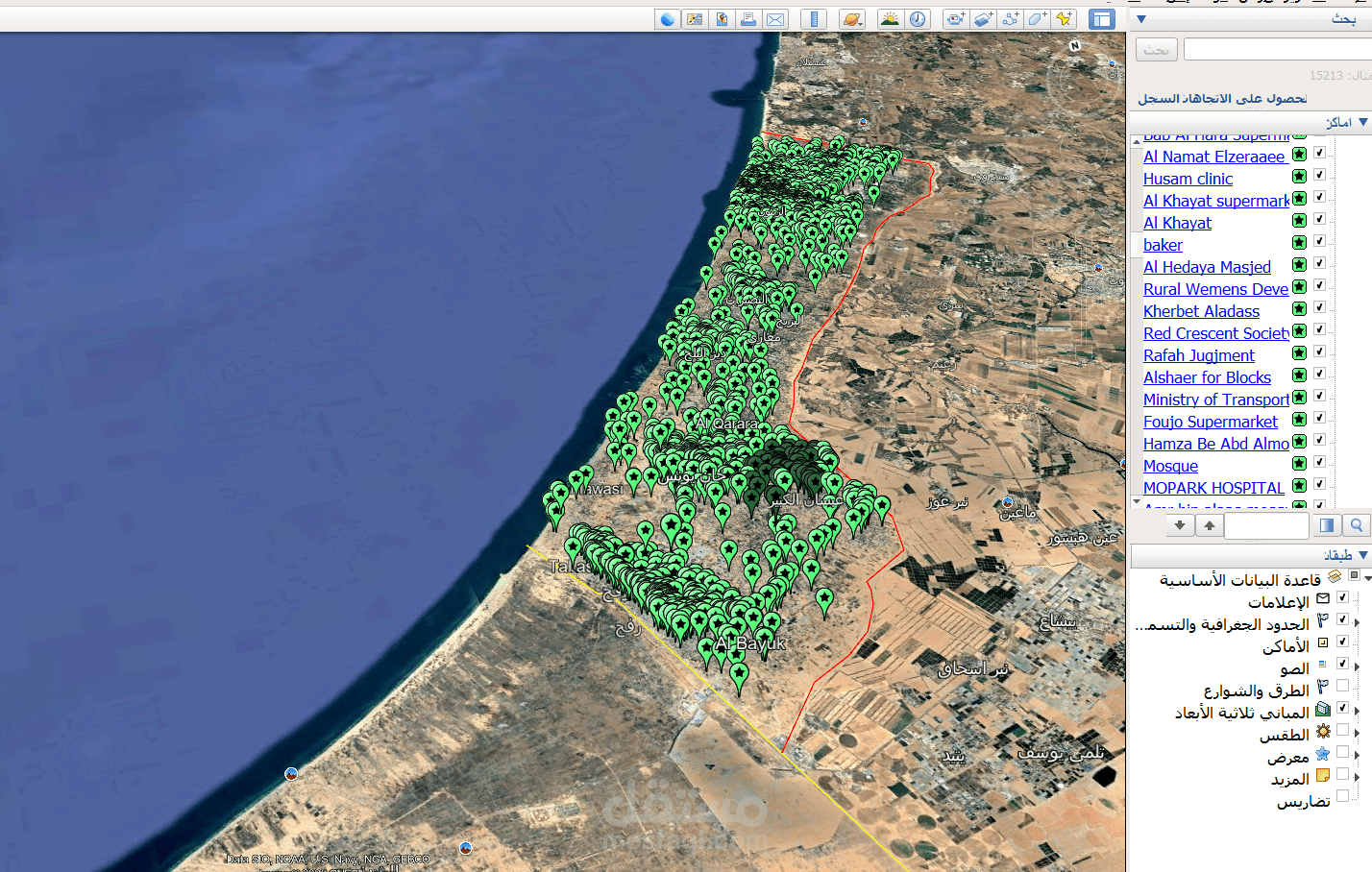The width and height of the screenshot is (1372, 872).
Task: Open the ruler measurement tool
Action: [814, 18]
